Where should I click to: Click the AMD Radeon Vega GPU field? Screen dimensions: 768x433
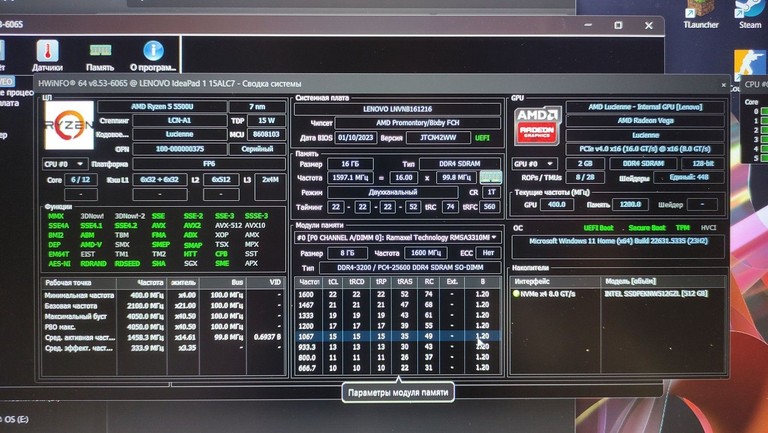coord(645,120)
